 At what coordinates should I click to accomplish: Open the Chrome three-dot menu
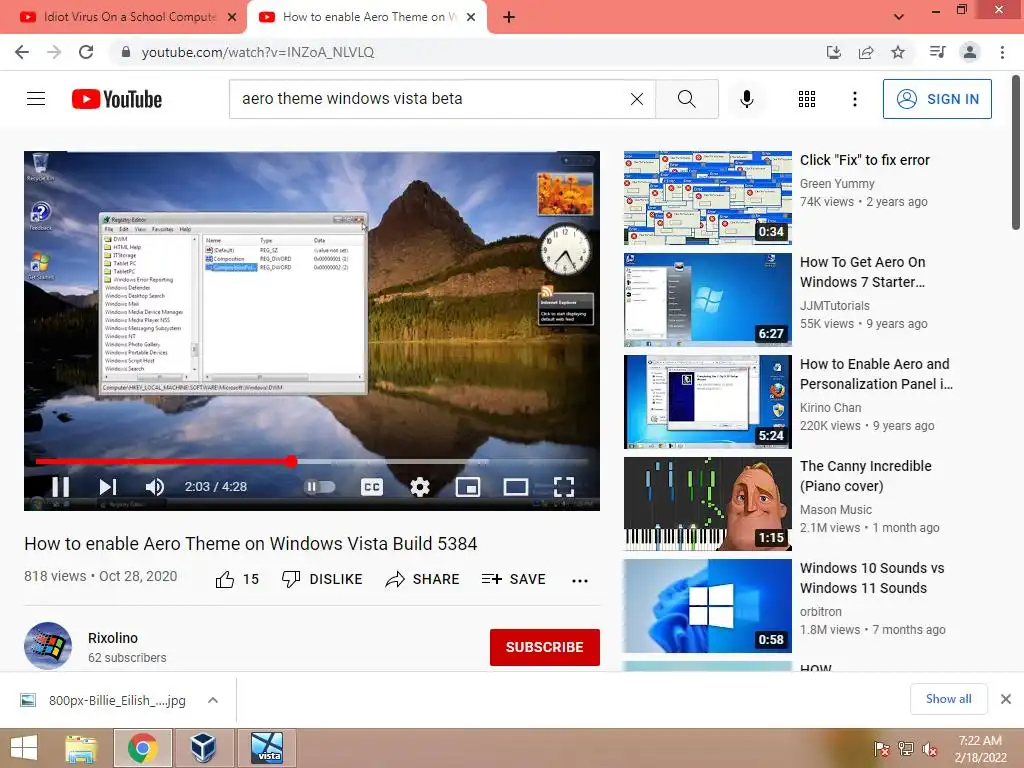point(1002,52)
